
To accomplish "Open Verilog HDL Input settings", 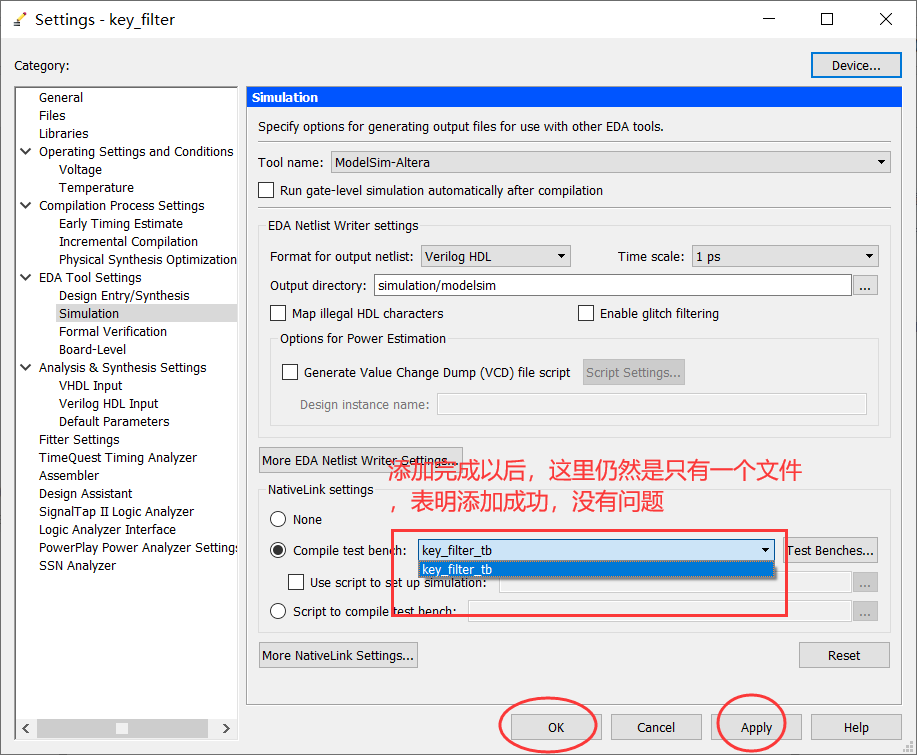I will 108,404.
